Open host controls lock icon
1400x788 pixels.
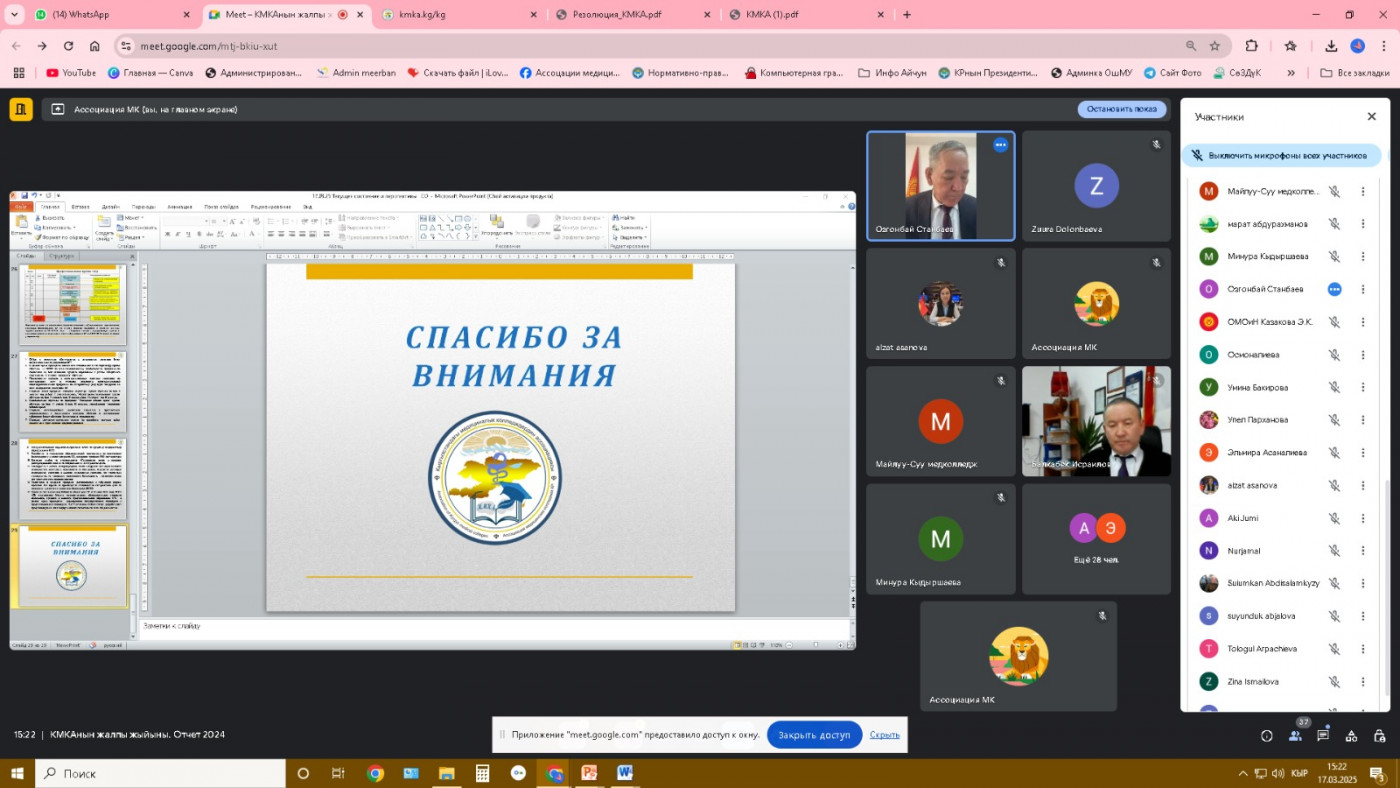pos(1379,736)
